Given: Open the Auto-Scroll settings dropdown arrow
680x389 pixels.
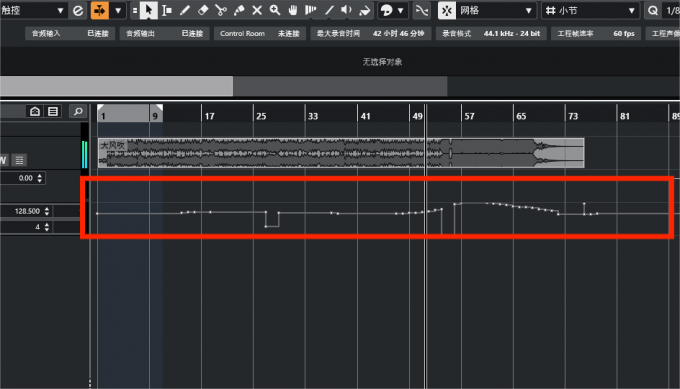Looking at the screenshot, I should pos(118,10).
